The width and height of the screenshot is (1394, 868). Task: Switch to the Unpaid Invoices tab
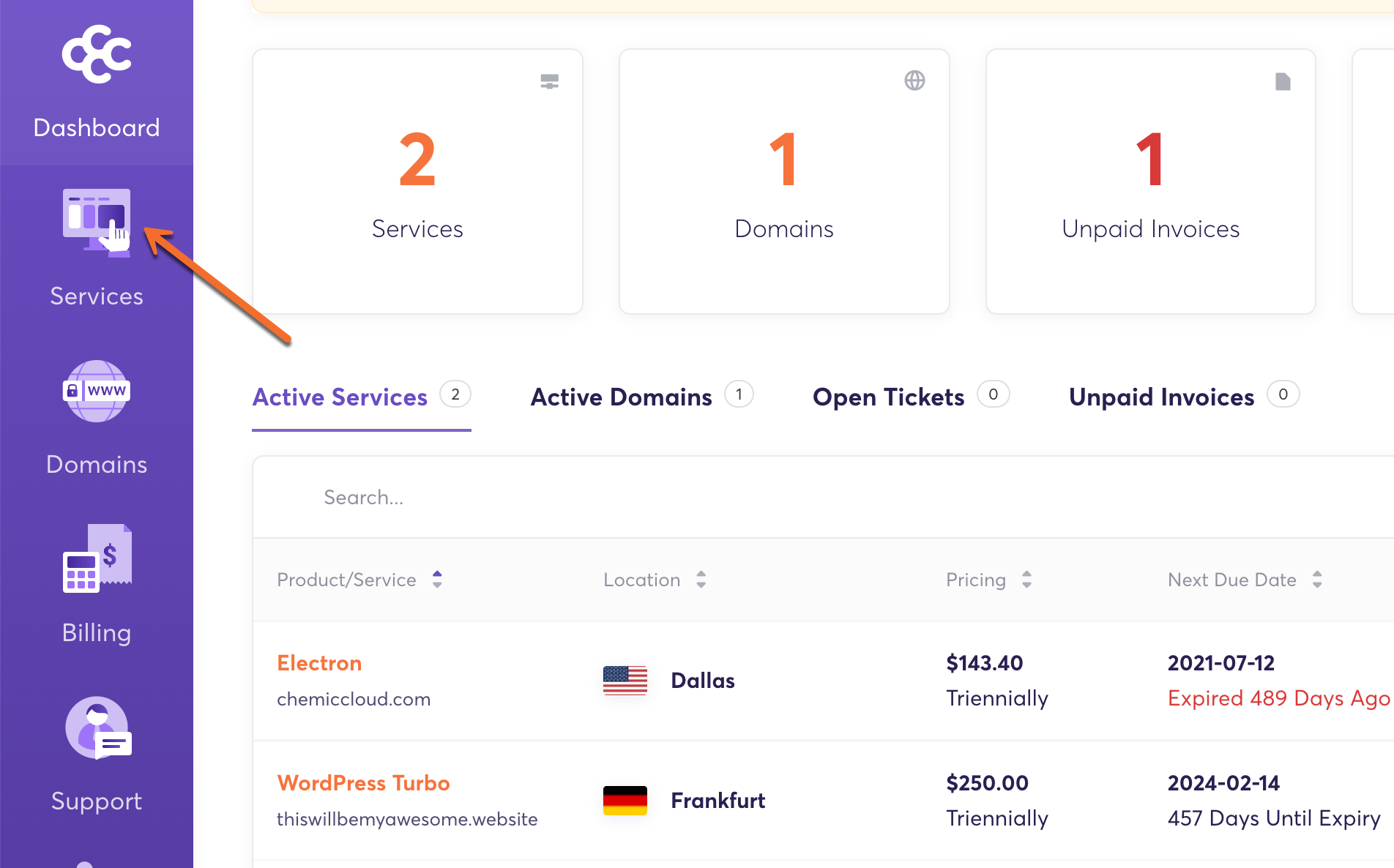(x=1161, y=397)
